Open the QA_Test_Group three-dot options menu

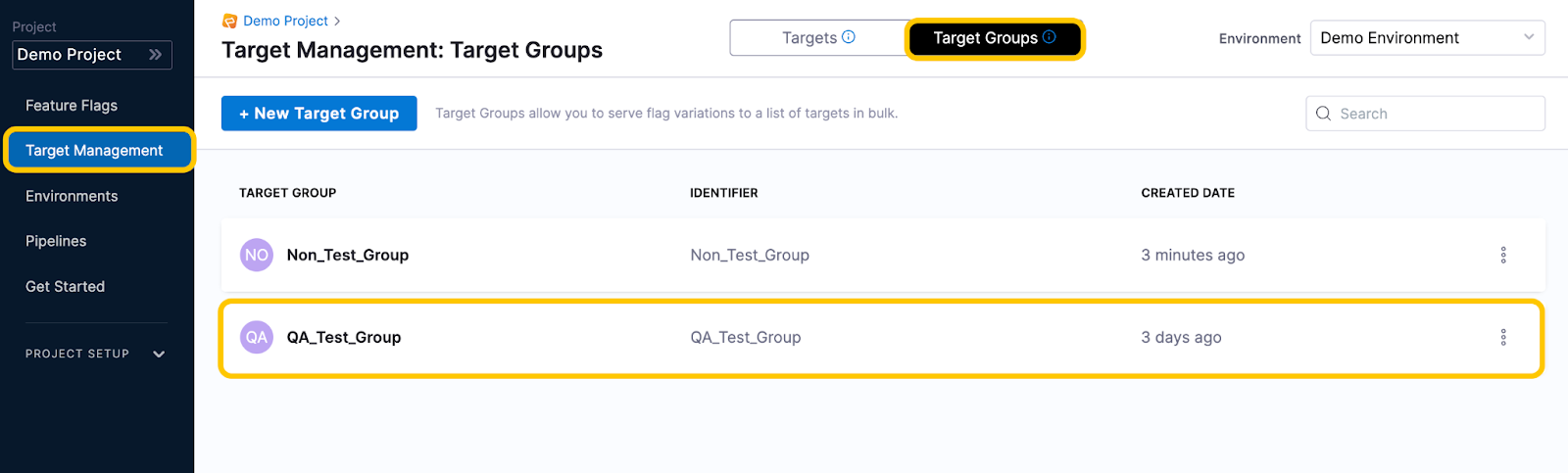[1502, 337]
